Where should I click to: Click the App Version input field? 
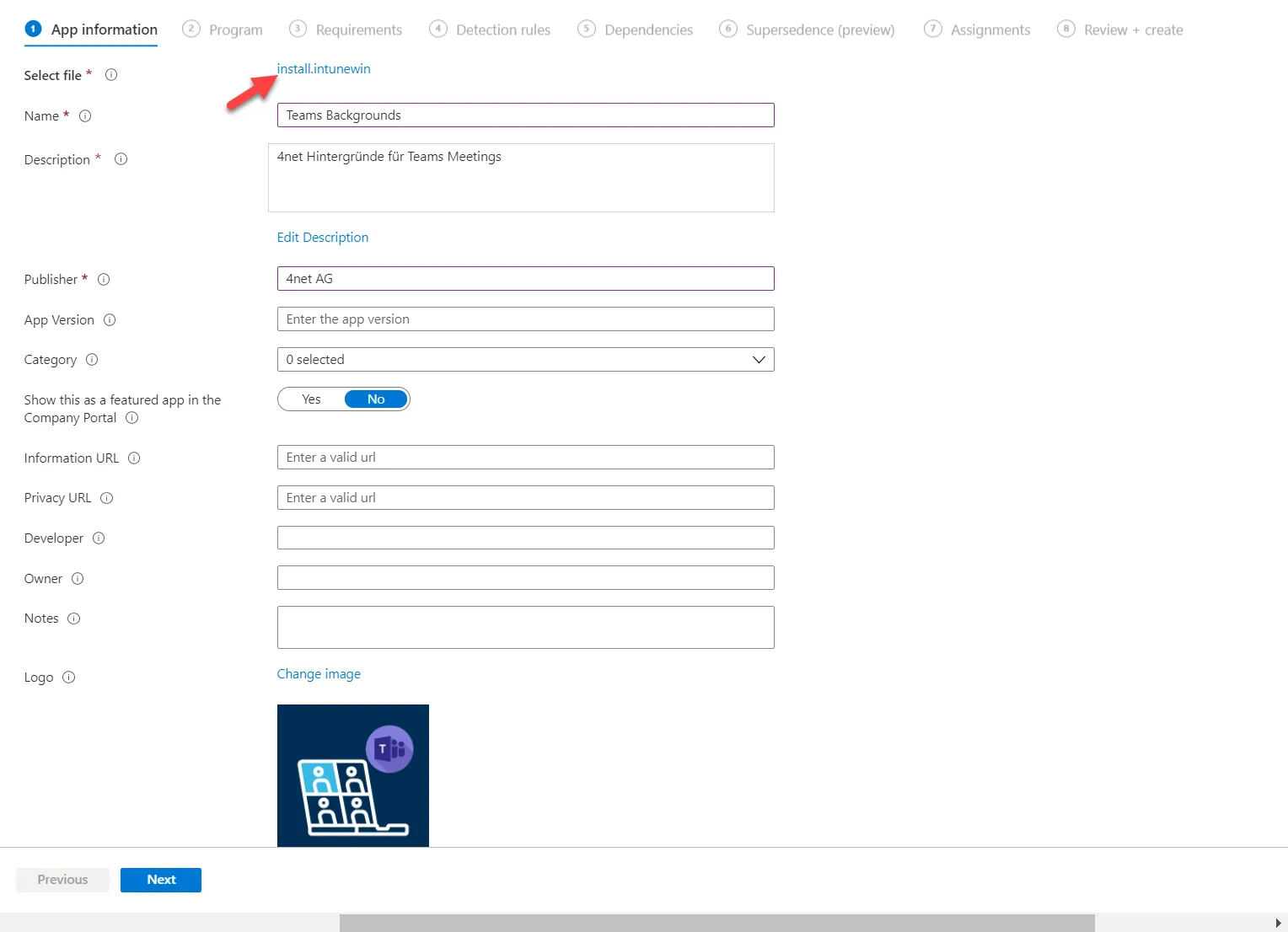[525, 319]
